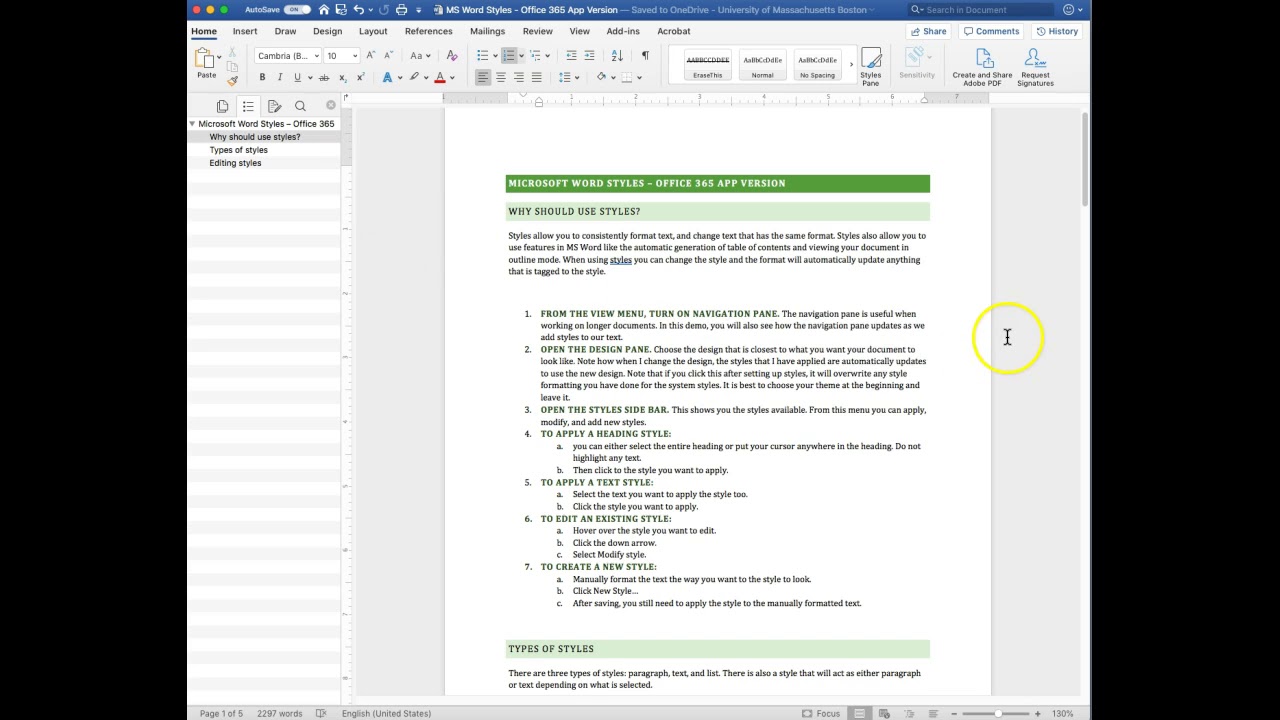Viewport: 1280px width, 720px height.
Task: Toggle Underline formatting
Action: (x=297, y=77)
